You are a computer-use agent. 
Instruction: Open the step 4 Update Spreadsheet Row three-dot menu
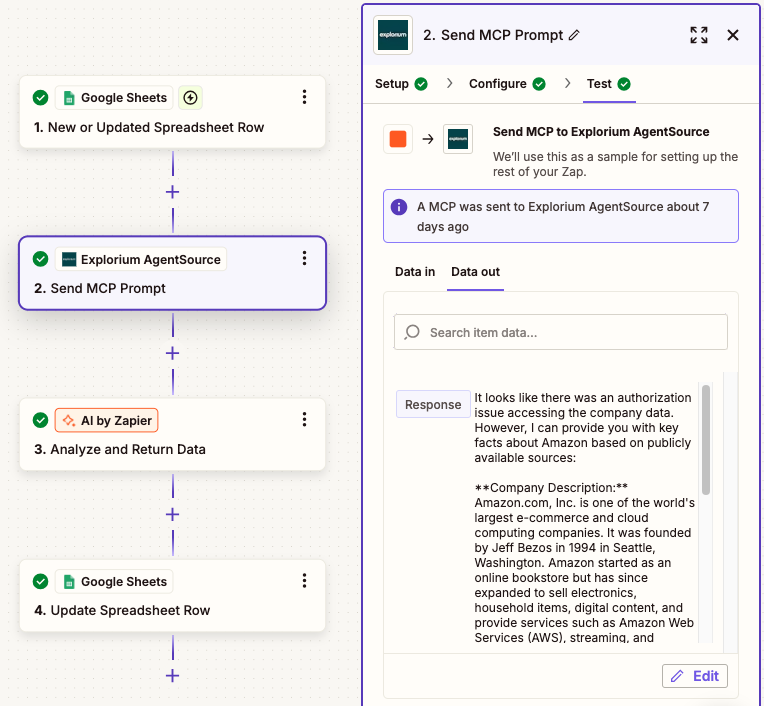point(304,580)
